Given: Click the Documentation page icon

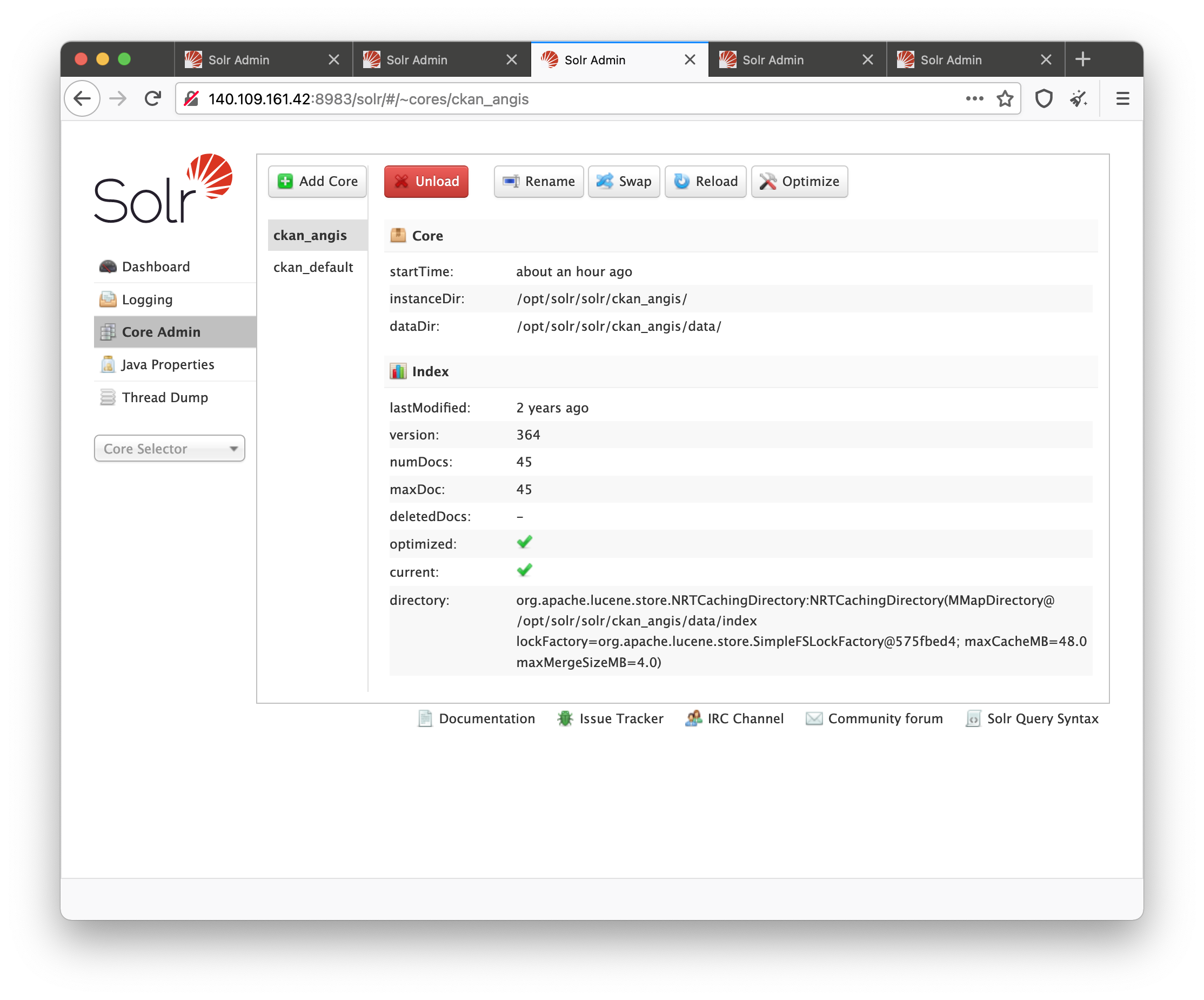Looking at the screenshot, I should pos(425,718).
